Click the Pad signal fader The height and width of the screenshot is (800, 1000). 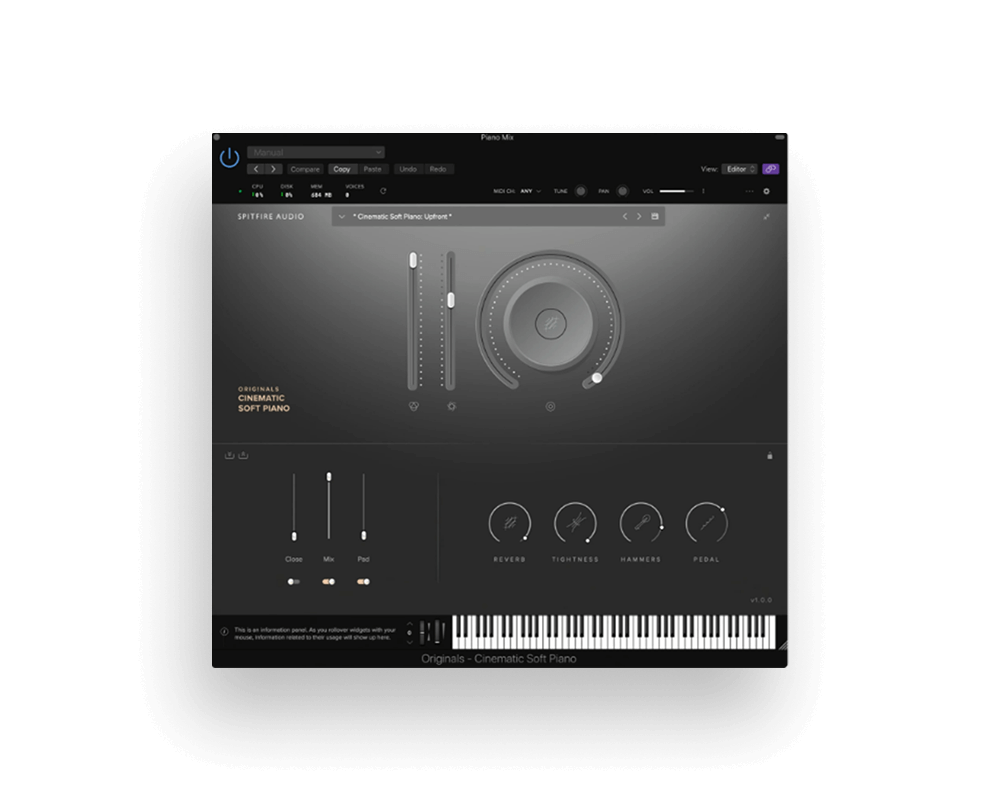[x=364, y=535]
